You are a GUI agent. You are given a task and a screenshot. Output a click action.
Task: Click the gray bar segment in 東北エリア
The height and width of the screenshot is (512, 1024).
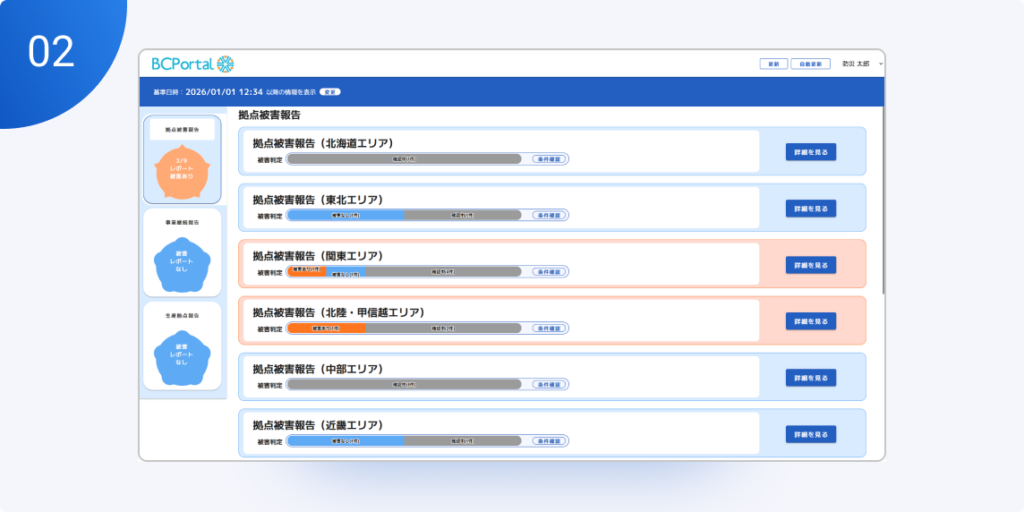pyautogui.click(x=463, y=215)
